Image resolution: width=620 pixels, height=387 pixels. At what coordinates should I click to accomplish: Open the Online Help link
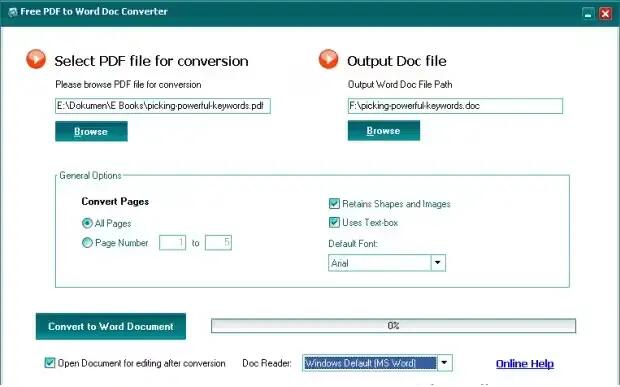point(525,364)
